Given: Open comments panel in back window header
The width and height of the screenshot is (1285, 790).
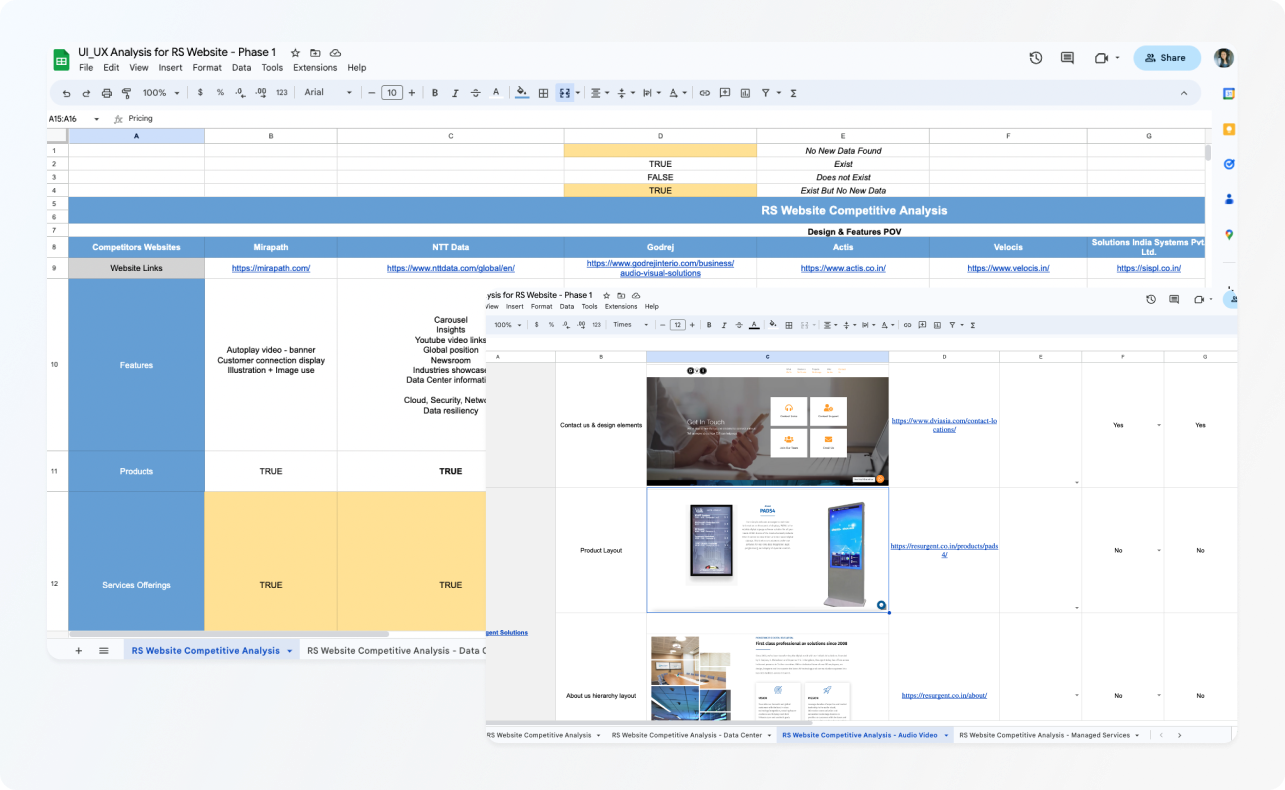Looking at the screenshot, I should (x=1067, y=58).
